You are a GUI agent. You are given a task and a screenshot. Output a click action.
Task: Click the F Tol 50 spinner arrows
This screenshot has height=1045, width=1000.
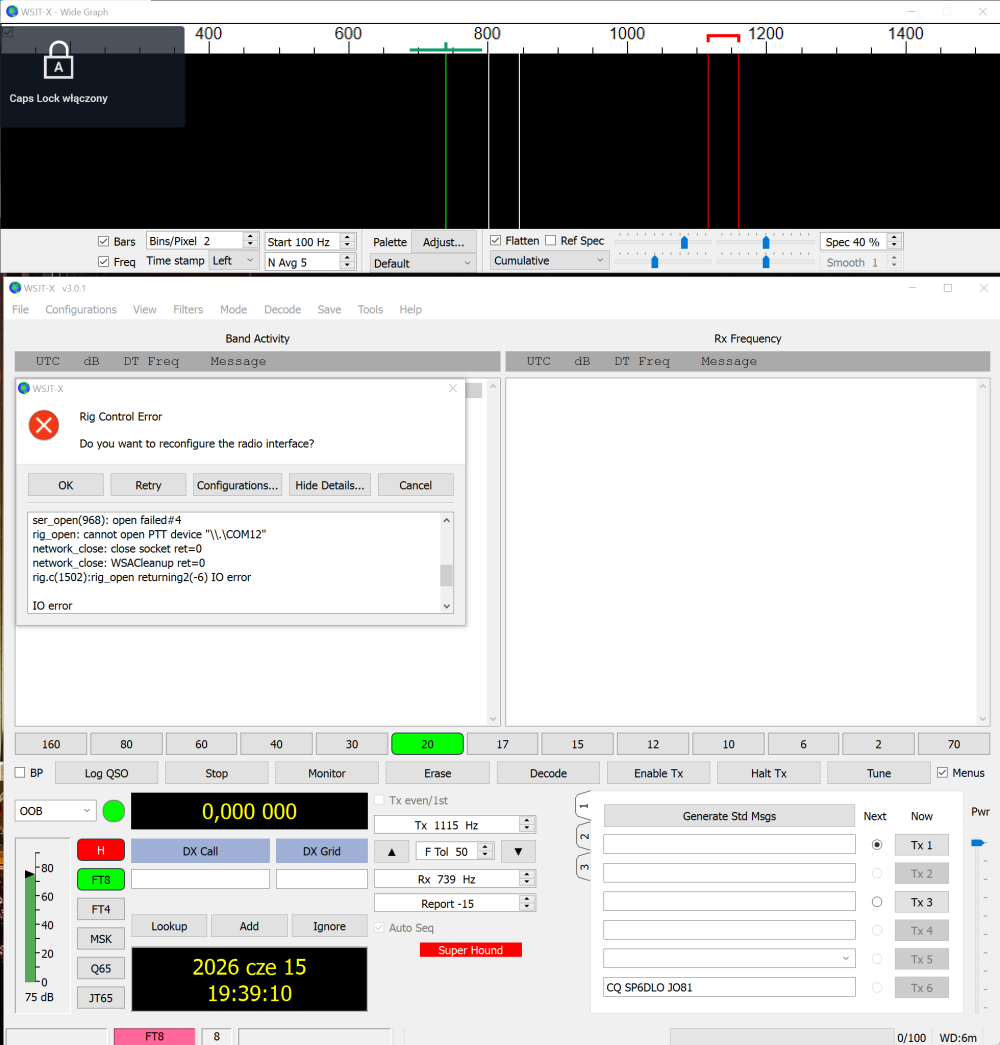[485, 851]
